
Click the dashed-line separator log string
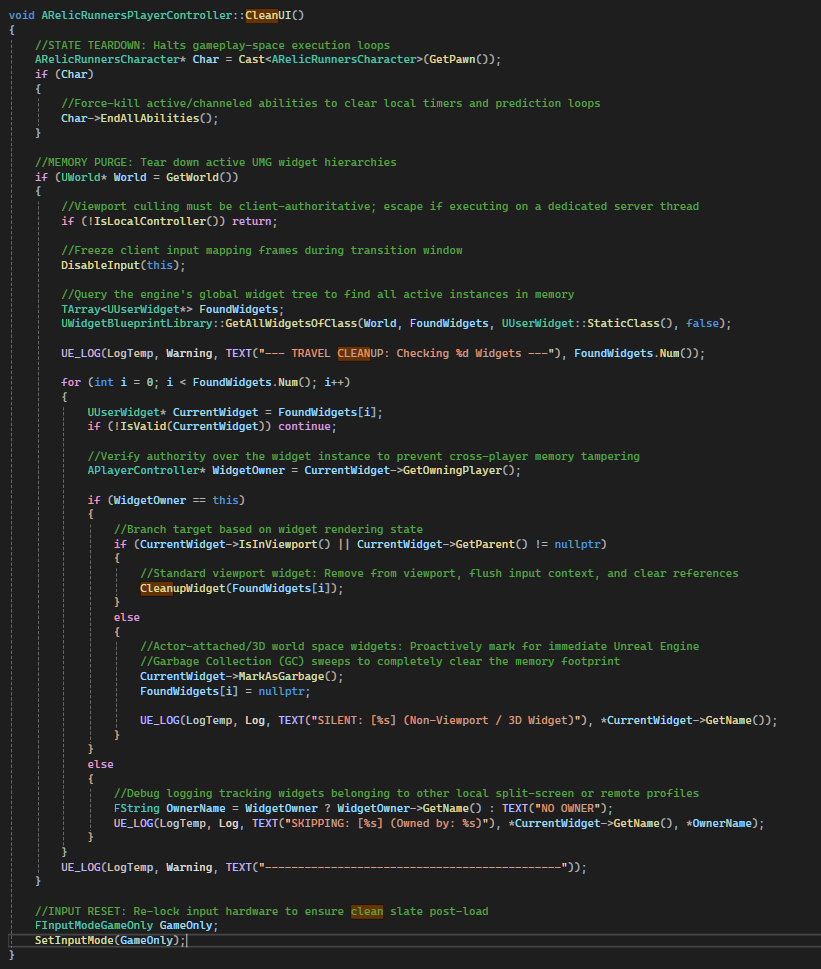pyautogui.click(x=413, y=868)
